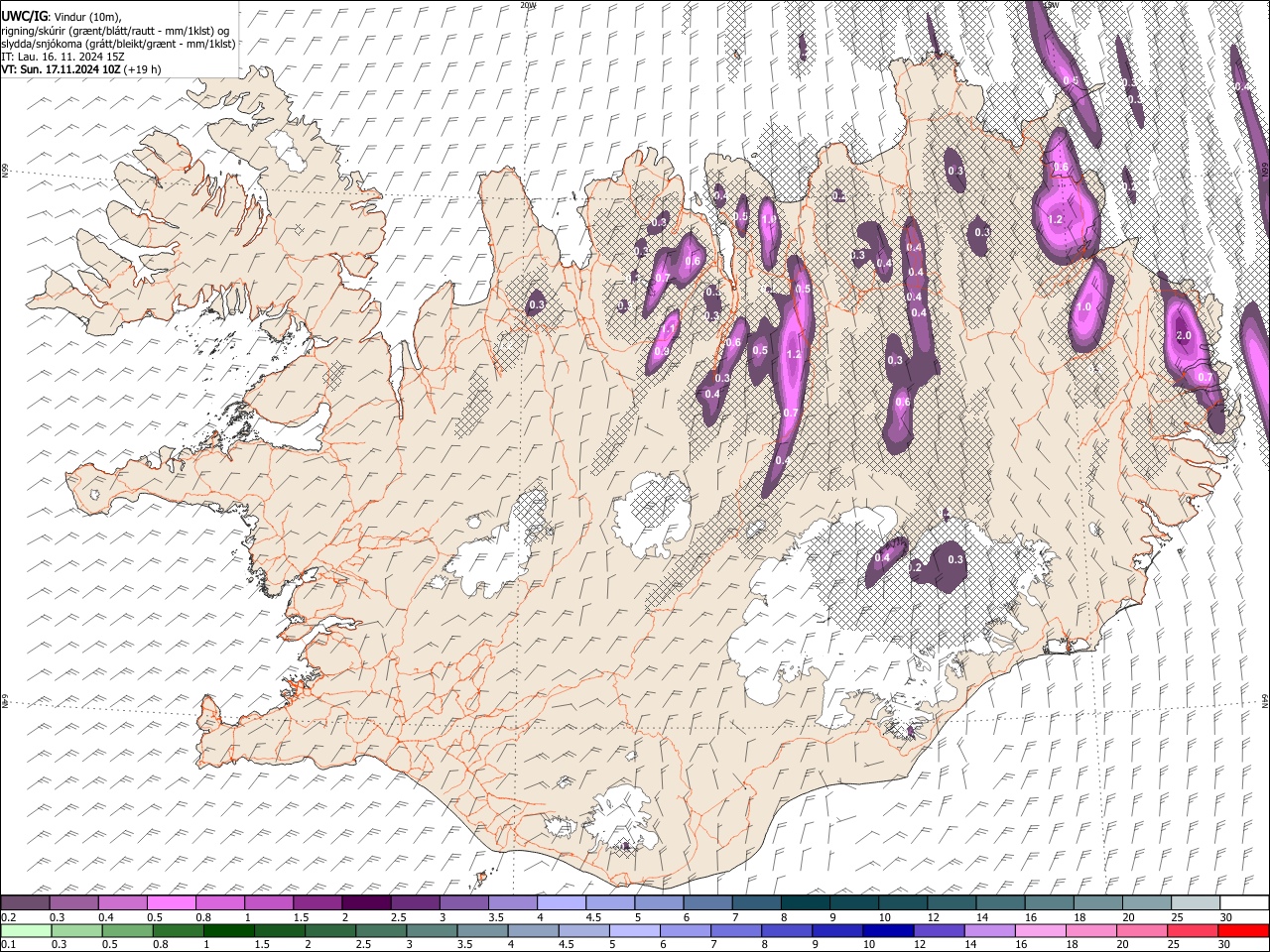This screenshot has width=1270, height=952.
Task: Click the palest green 0.1–0.3 rain swatch
Action: (26, 930)
